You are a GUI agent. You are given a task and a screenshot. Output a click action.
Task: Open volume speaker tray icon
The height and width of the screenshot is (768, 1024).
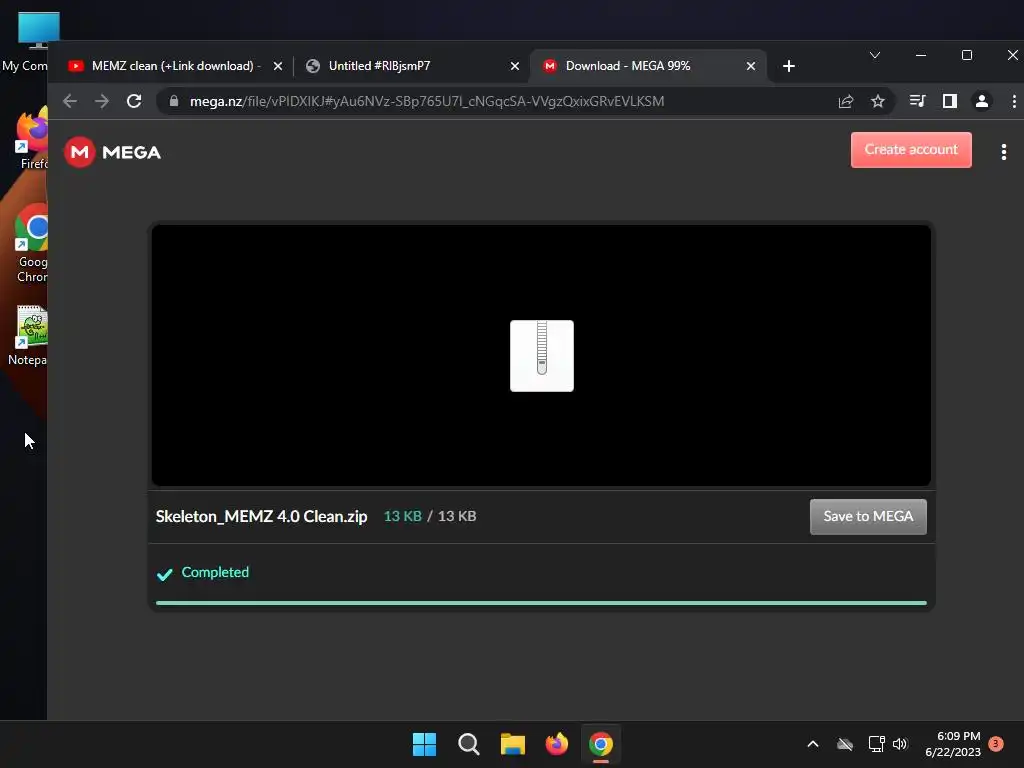click(901, 744)
